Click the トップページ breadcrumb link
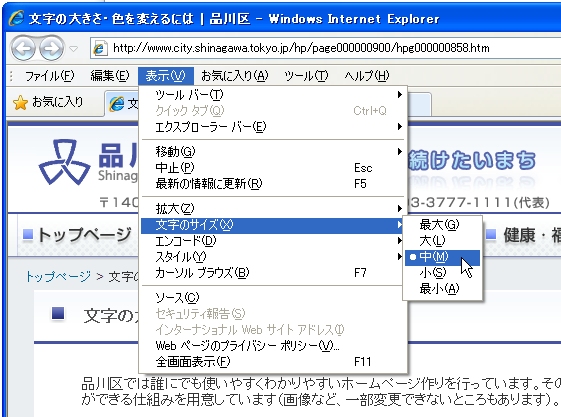Viewport: 561px width, 417px height. [58, 276]
